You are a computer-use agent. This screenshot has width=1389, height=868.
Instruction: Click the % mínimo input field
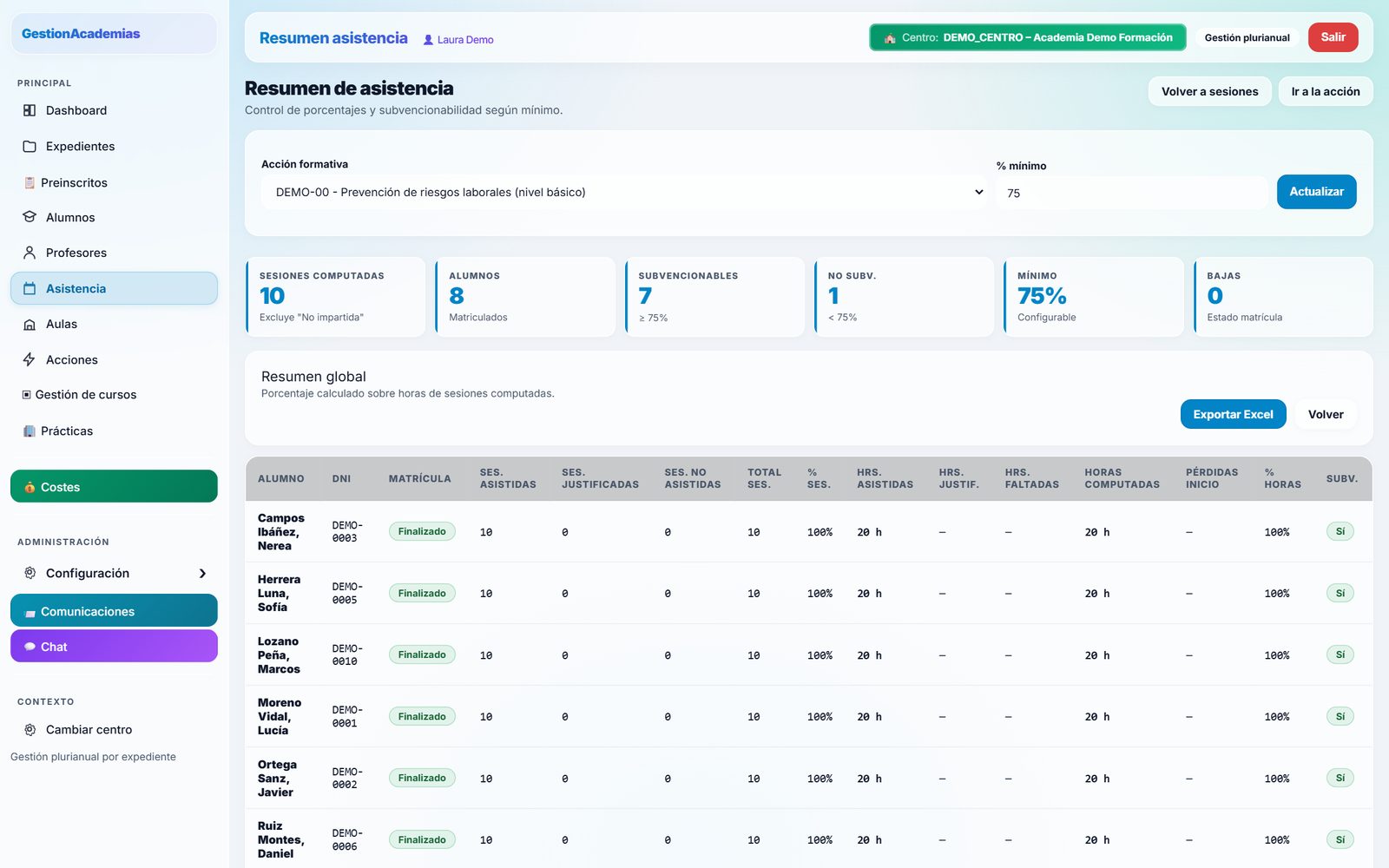tap(1131, 193)
